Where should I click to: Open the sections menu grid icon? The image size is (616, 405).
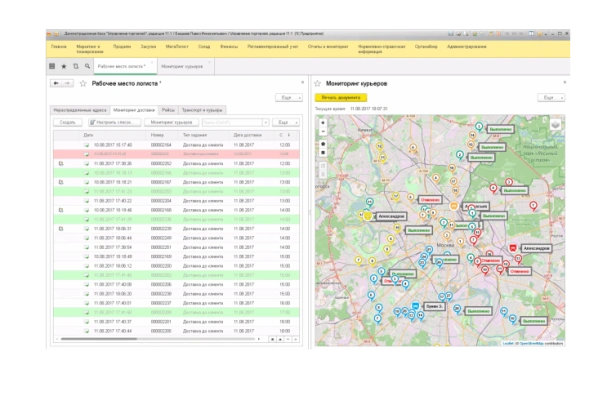53,66
